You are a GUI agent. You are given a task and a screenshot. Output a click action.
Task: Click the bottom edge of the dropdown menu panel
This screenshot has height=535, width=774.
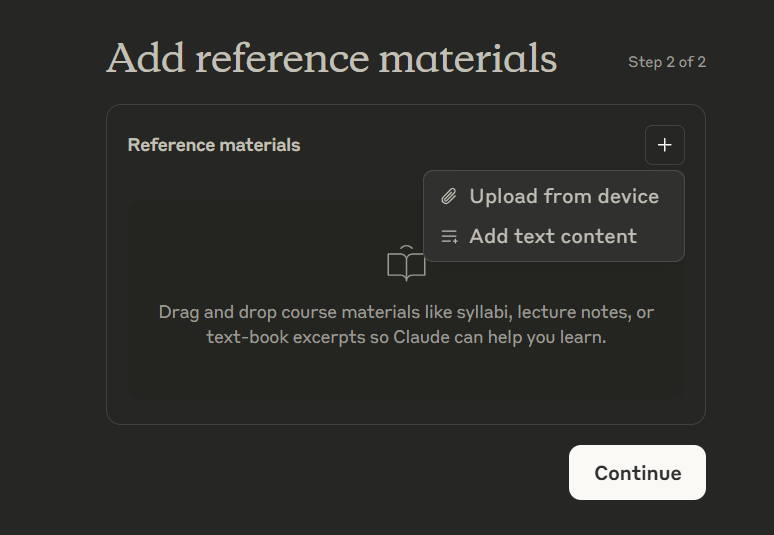tap(554, 261)
